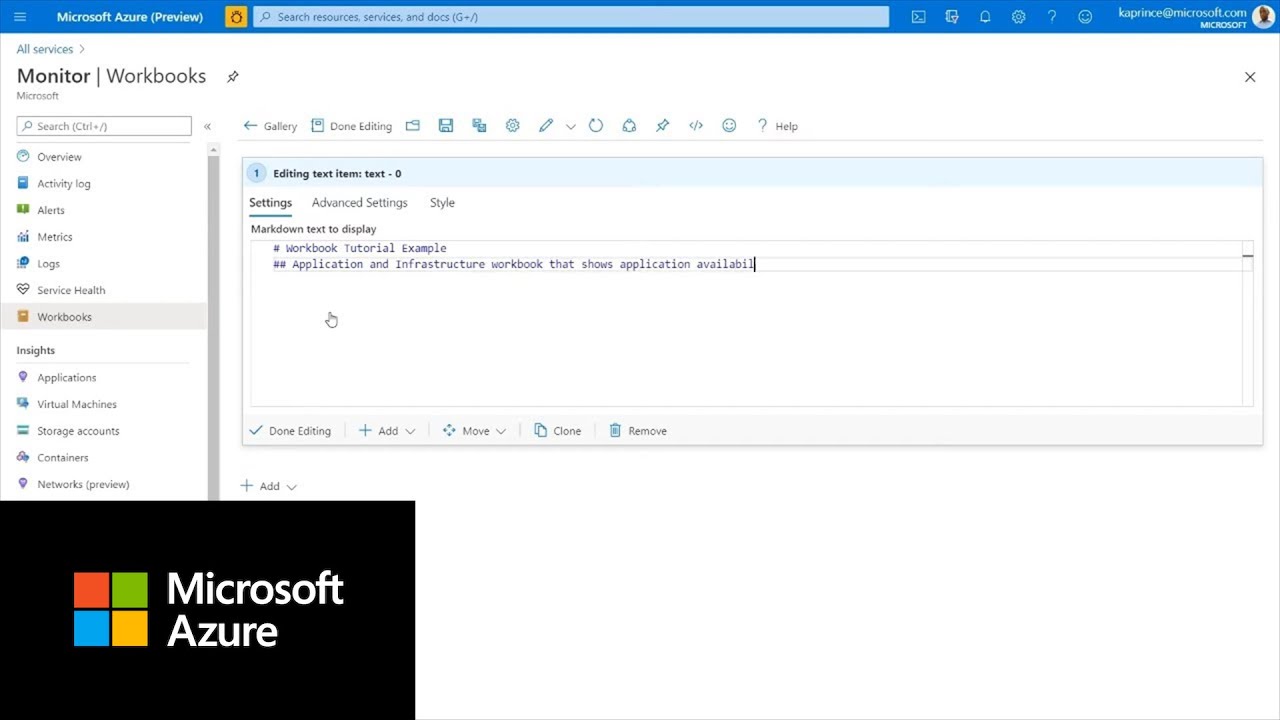Image resolution: width=1280 pixels, height=720 pixels.
Task: Open portal settings gear in header
Action: (x=1018, y=16)
